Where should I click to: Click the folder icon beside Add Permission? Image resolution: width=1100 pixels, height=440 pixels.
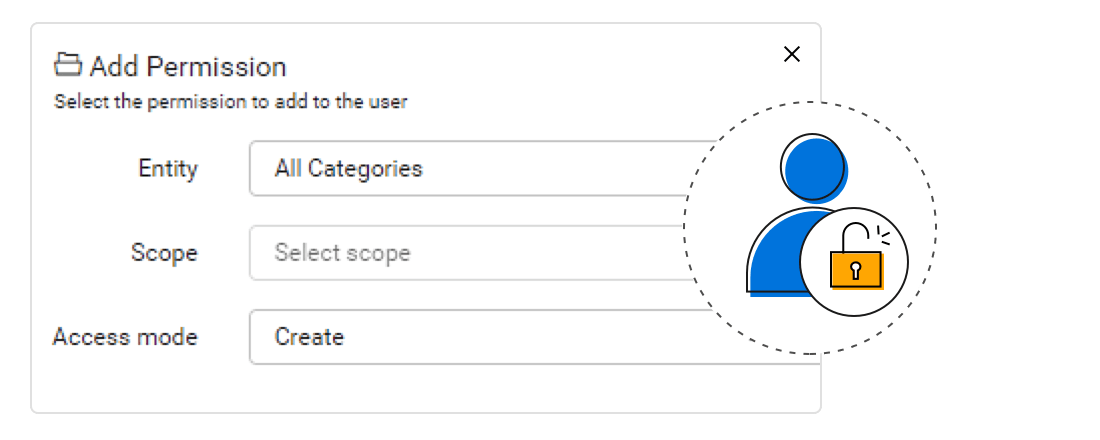(x=67, y=66)
